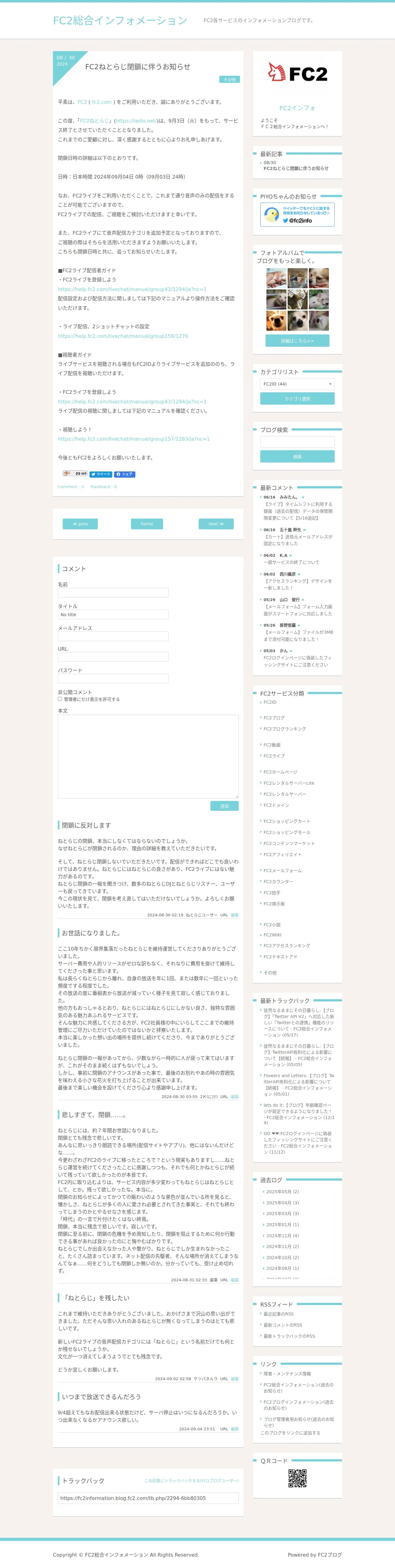395x1568 pixels.
Task: Click the FC2 unicorn logo image
Action: (x=297, y=72)
